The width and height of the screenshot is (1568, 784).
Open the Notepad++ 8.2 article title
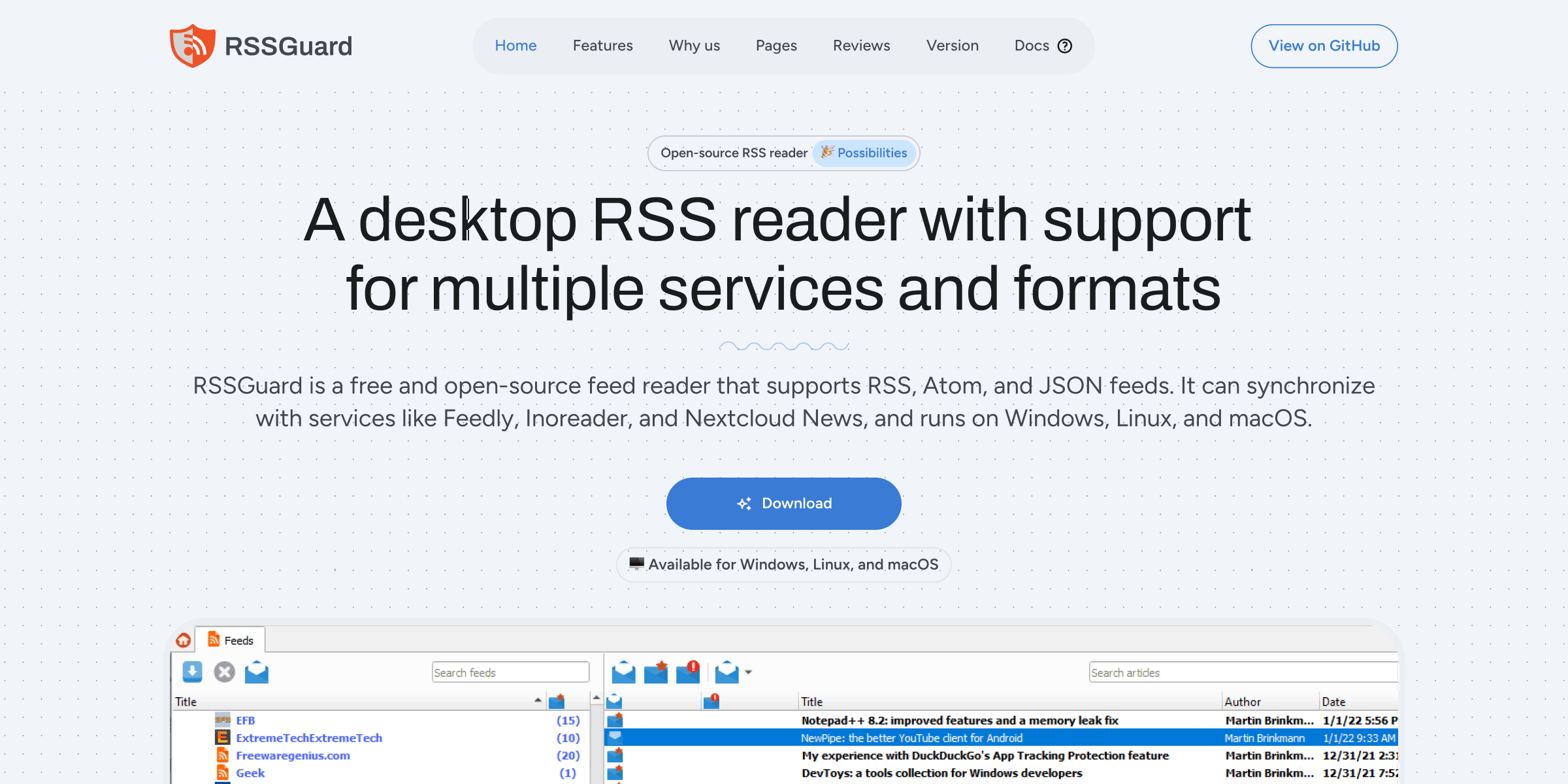click(960, 720)
